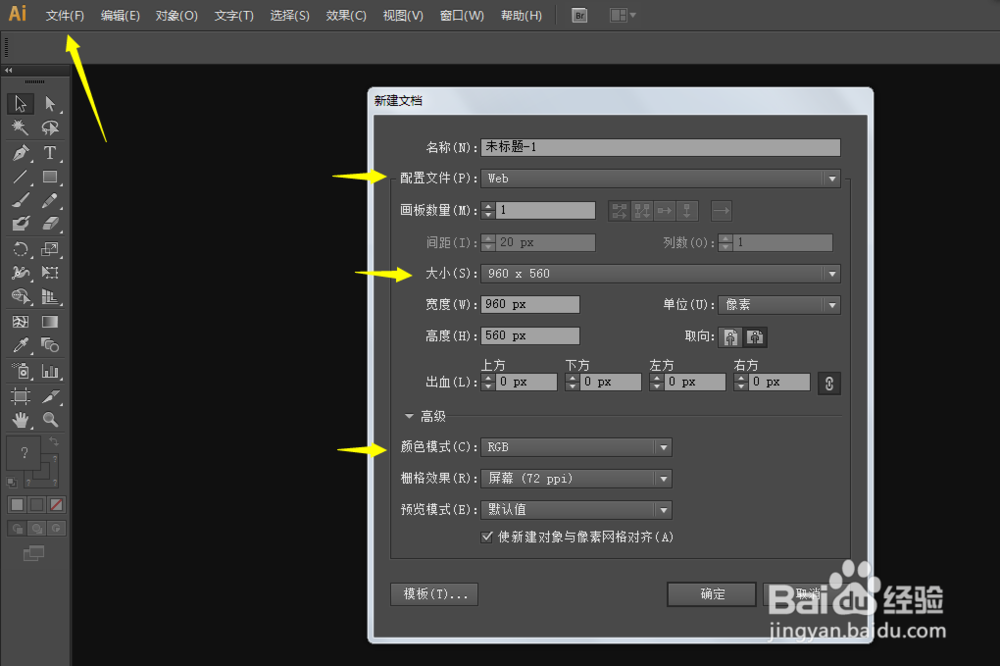
Task: Click 确定 to create the document
Action: pyautogui.click(x=711, y=594)
